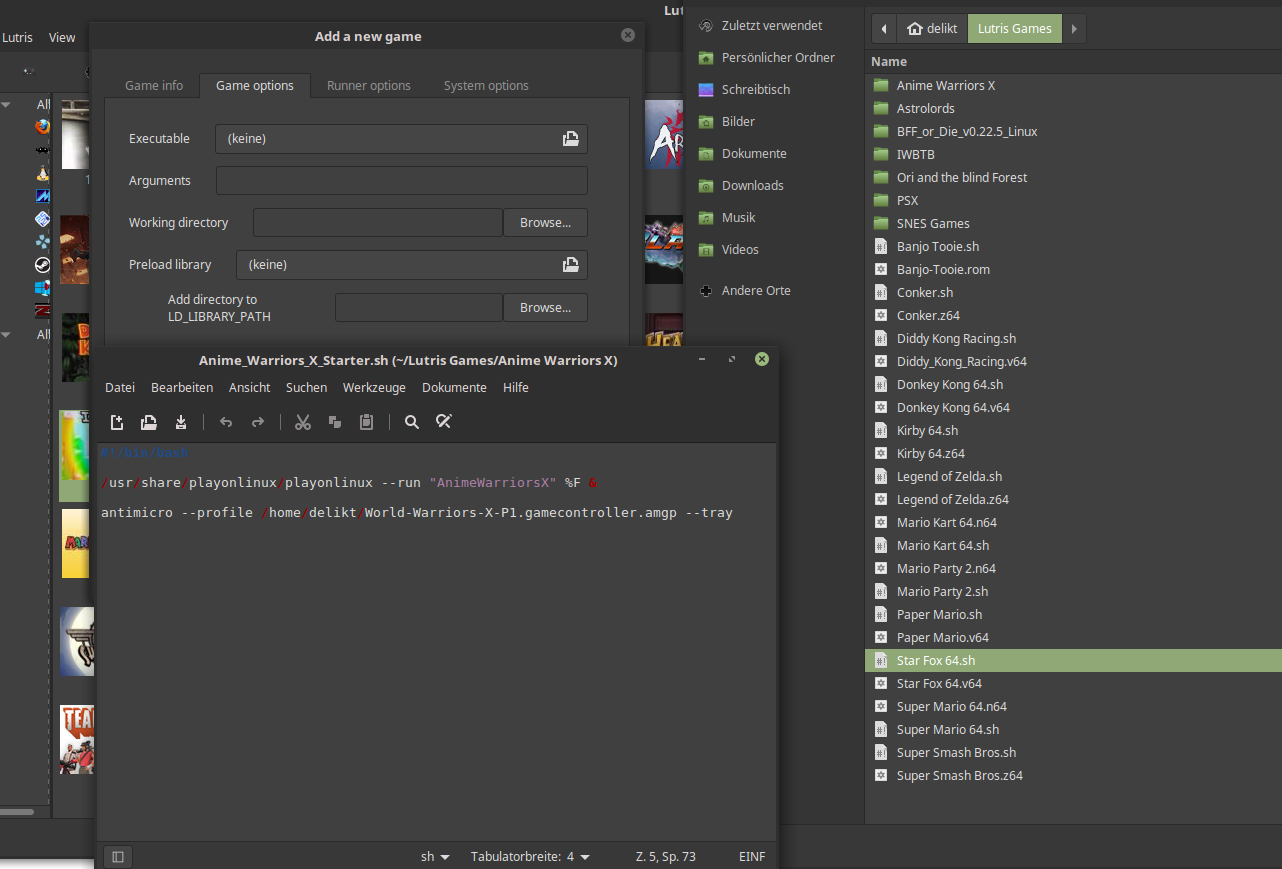Select Banjo Tooie.sh in the file list
The height and width of the screenshot is (869, 1282).
[937, 246]
